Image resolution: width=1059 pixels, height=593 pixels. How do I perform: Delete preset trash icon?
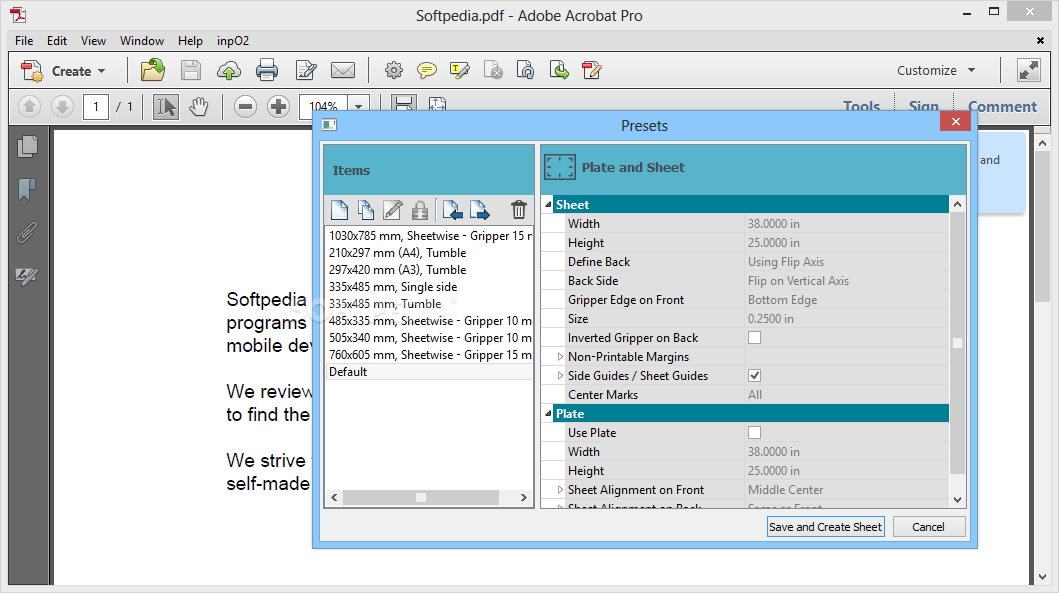pos(519,210)
